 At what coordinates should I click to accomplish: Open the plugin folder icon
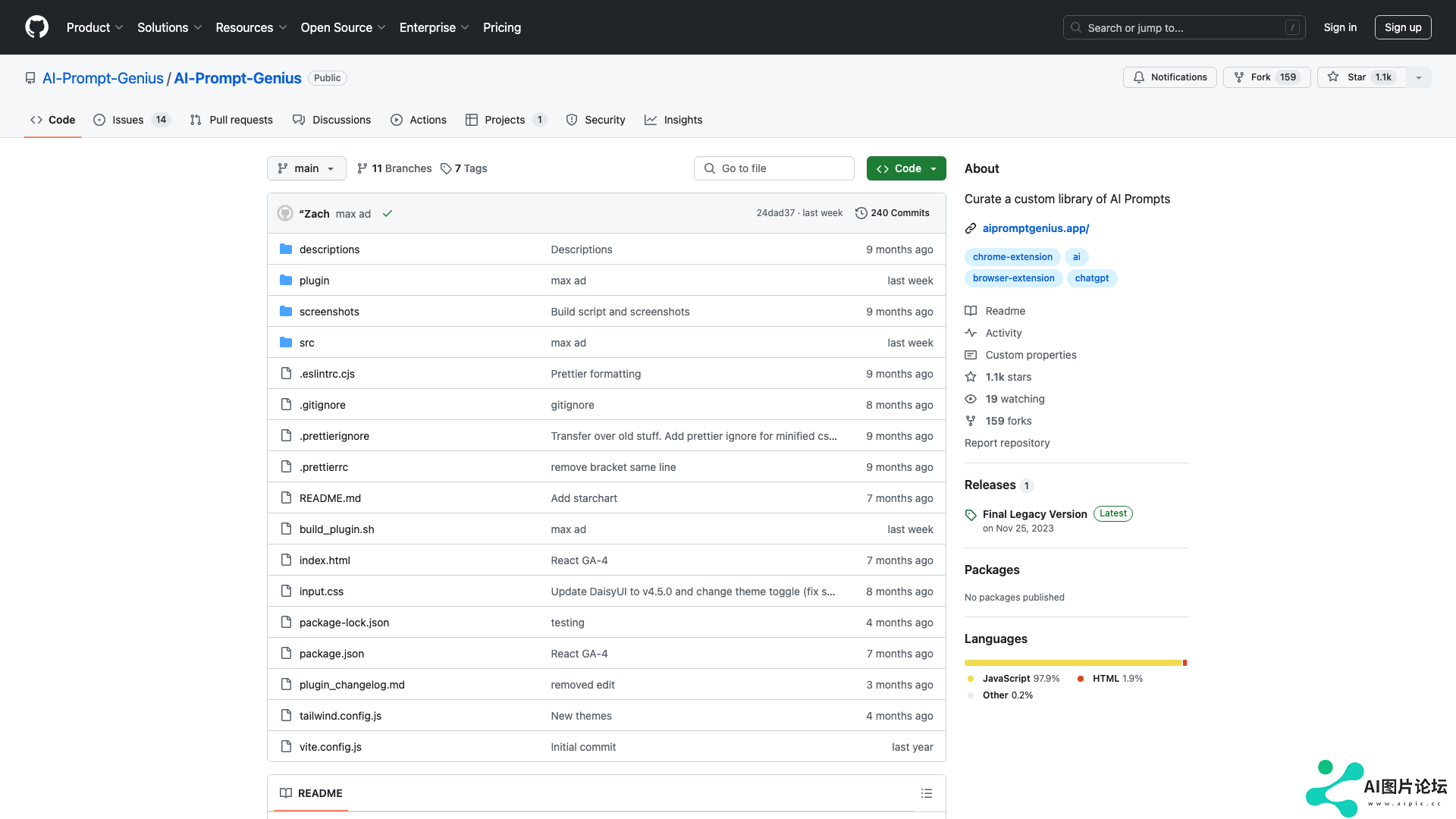[x=286, y=281]
